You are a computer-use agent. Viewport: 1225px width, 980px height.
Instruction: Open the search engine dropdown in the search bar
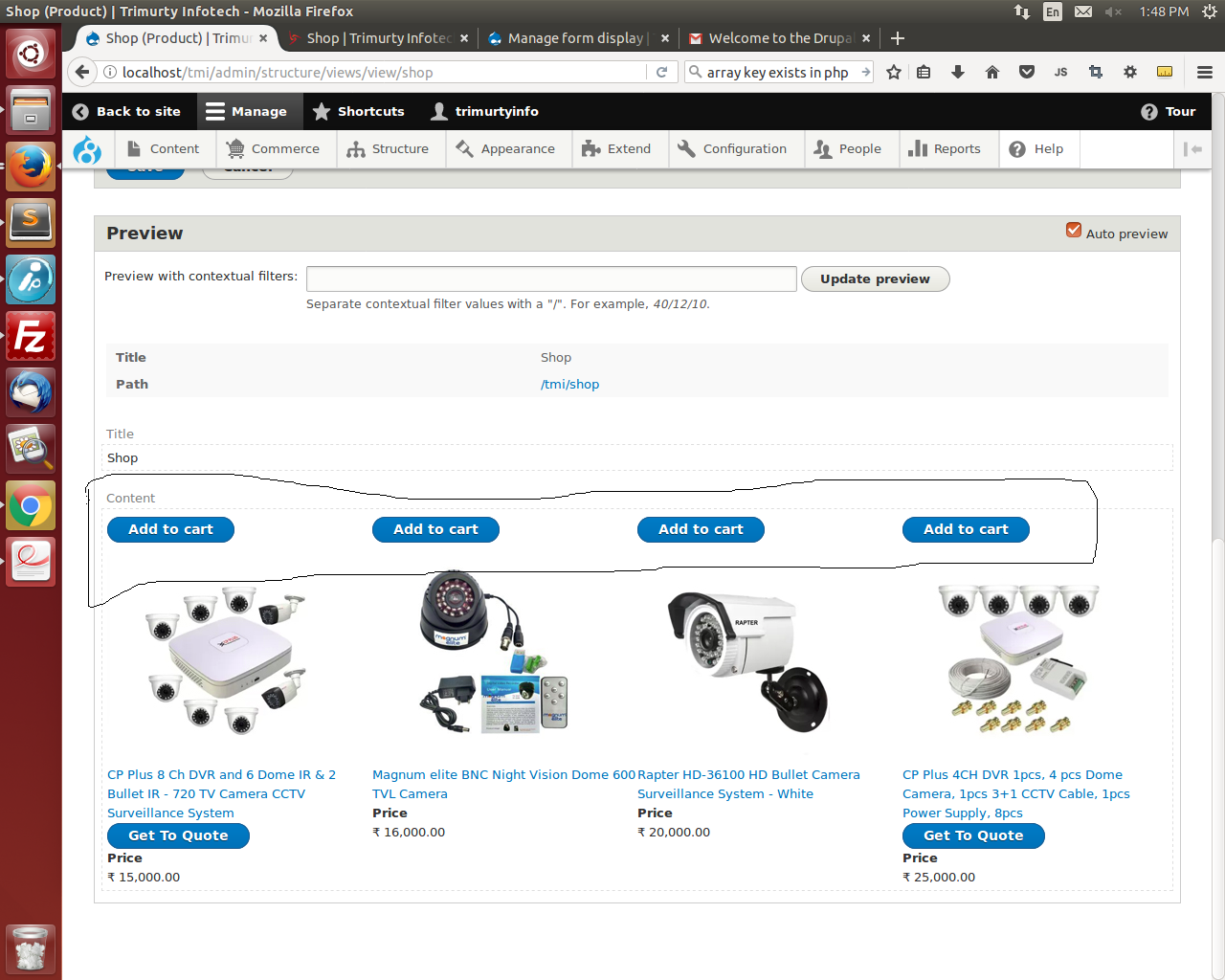point(696,72)
